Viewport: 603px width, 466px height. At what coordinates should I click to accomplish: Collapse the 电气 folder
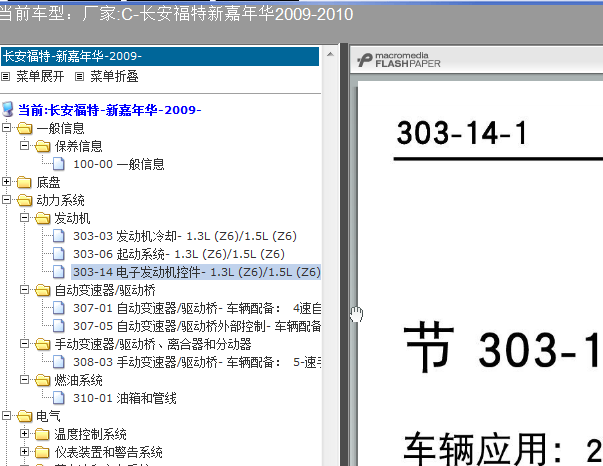7,415
